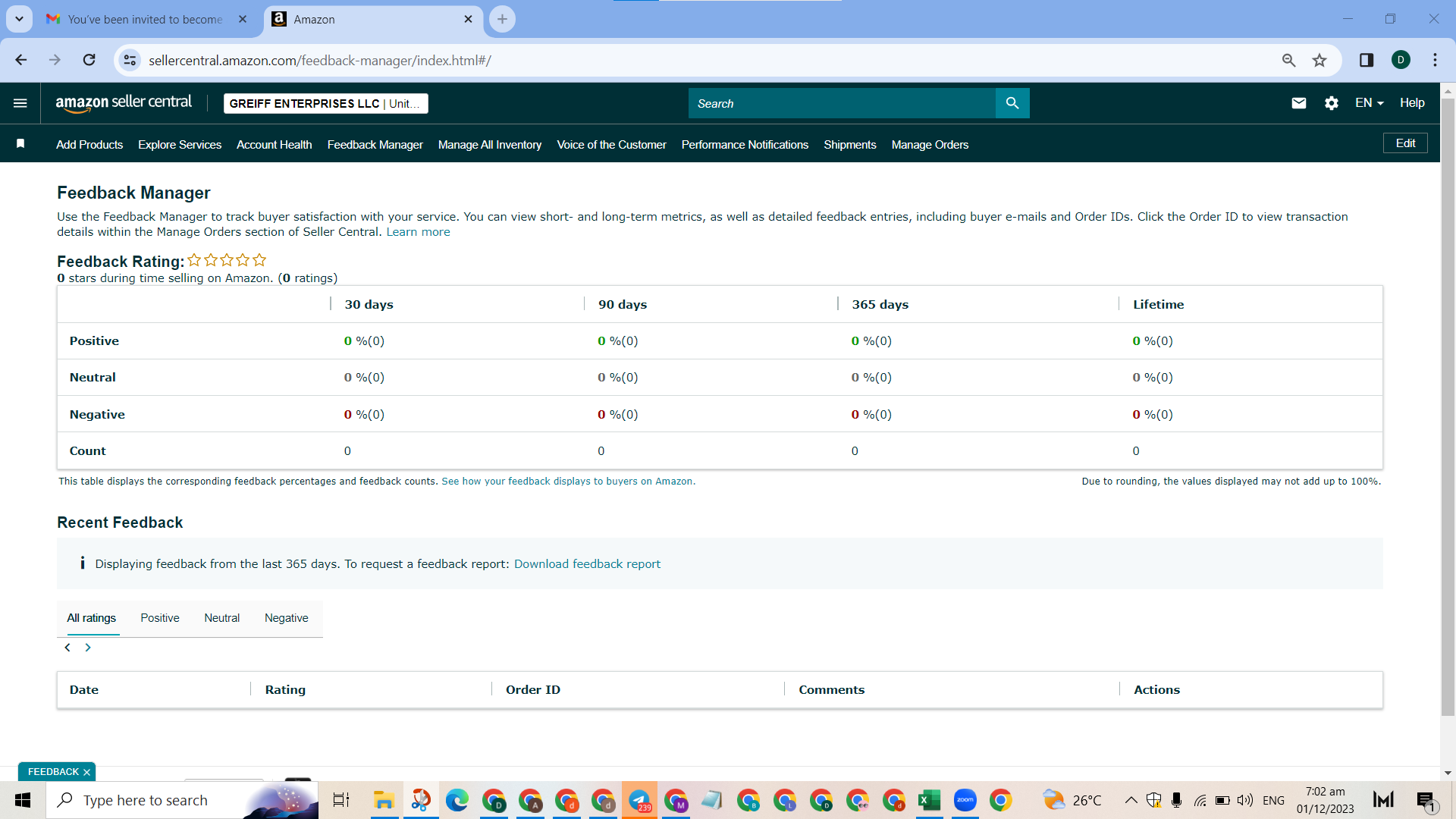Click the Order ID column header
Screen dimensions: 1456x819
coord(533,690)
